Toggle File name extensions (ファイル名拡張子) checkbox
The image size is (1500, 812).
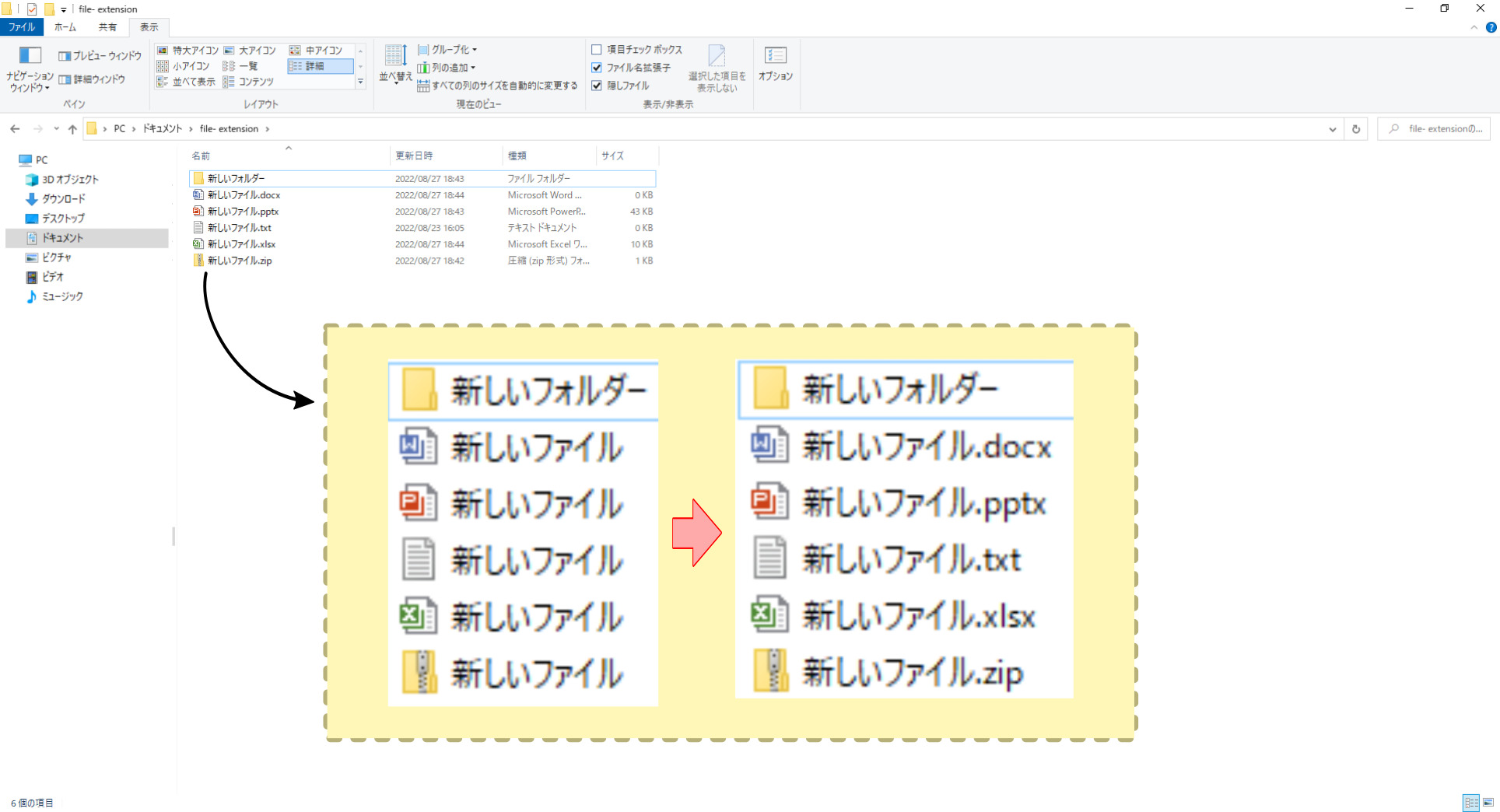(x=597, y=68)
